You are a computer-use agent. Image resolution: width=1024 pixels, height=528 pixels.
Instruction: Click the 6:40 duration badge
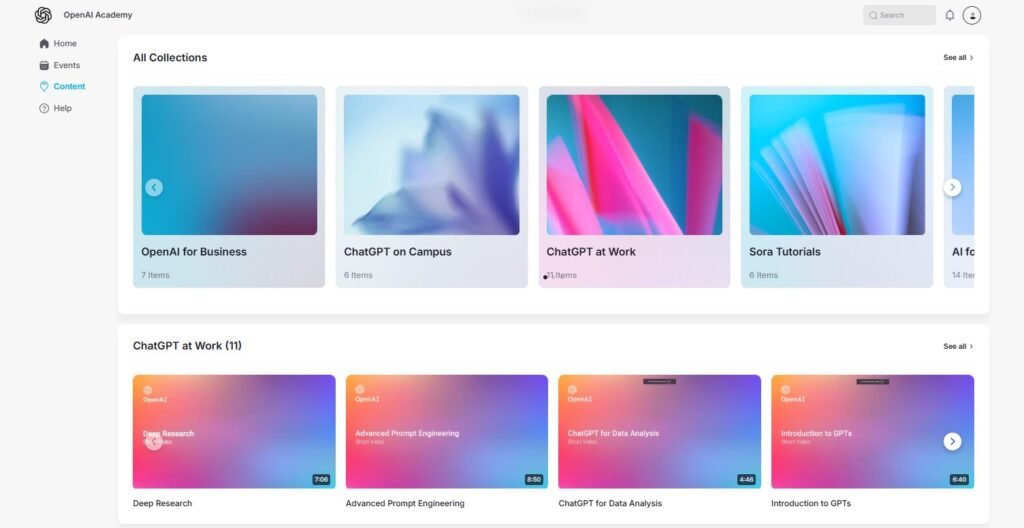coord(959,480)
